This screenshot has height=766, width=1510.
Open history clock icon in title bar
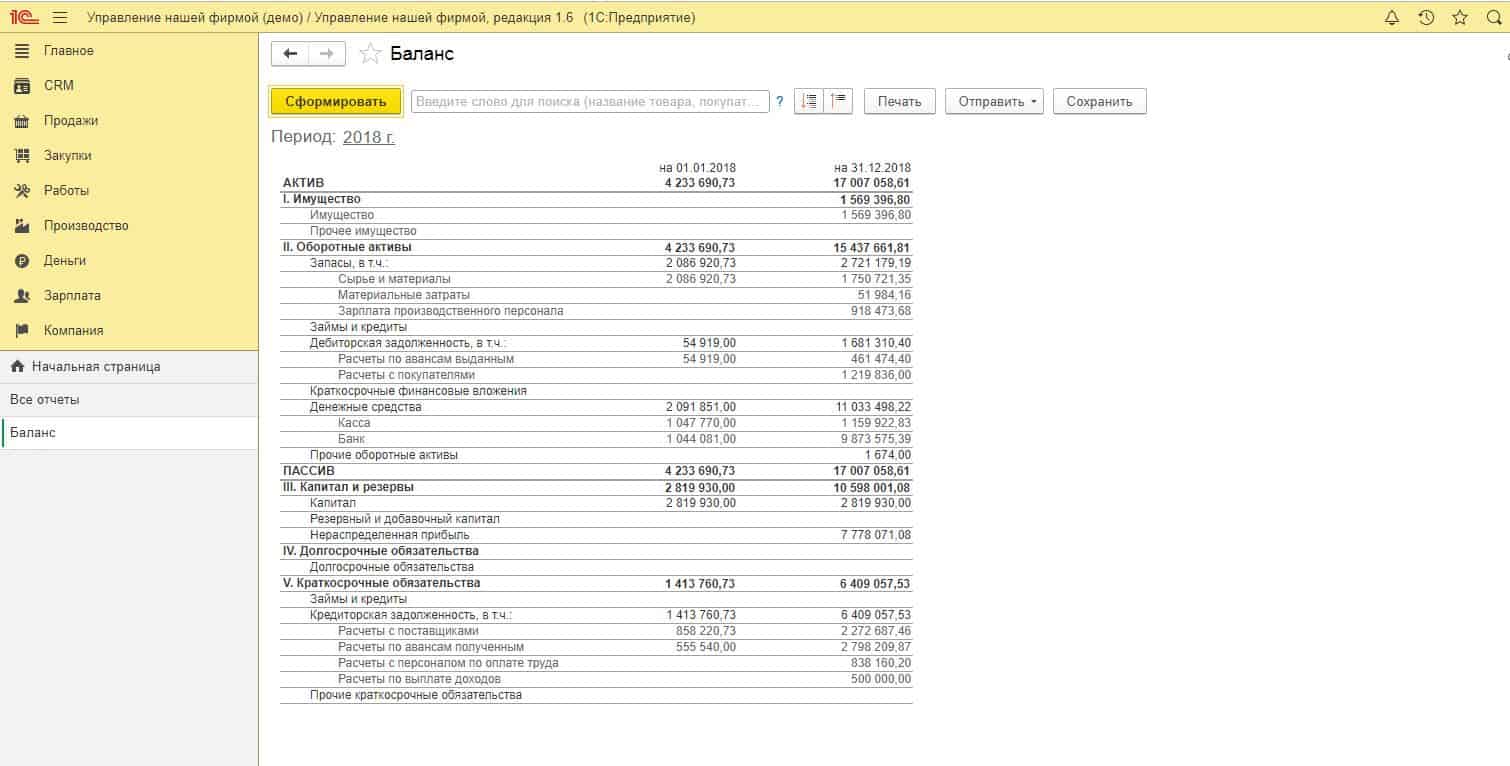1426,17
